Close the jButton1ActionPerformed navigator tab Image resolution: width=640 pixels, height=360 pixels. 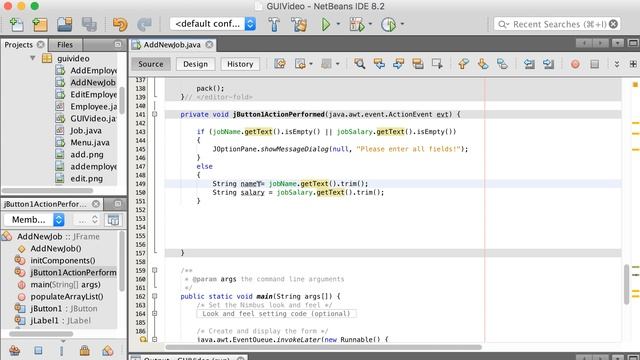click(x=96, y=204)
